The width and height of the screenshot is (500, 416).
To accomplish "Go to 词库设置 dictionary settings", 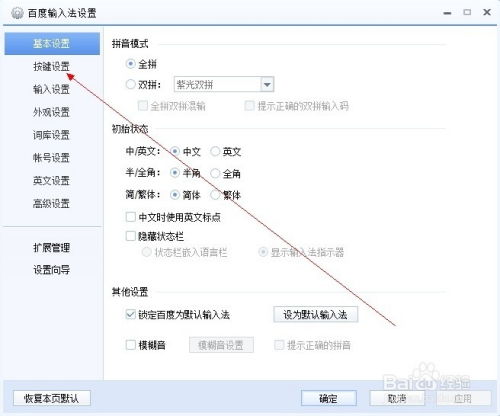I will 51,135.
